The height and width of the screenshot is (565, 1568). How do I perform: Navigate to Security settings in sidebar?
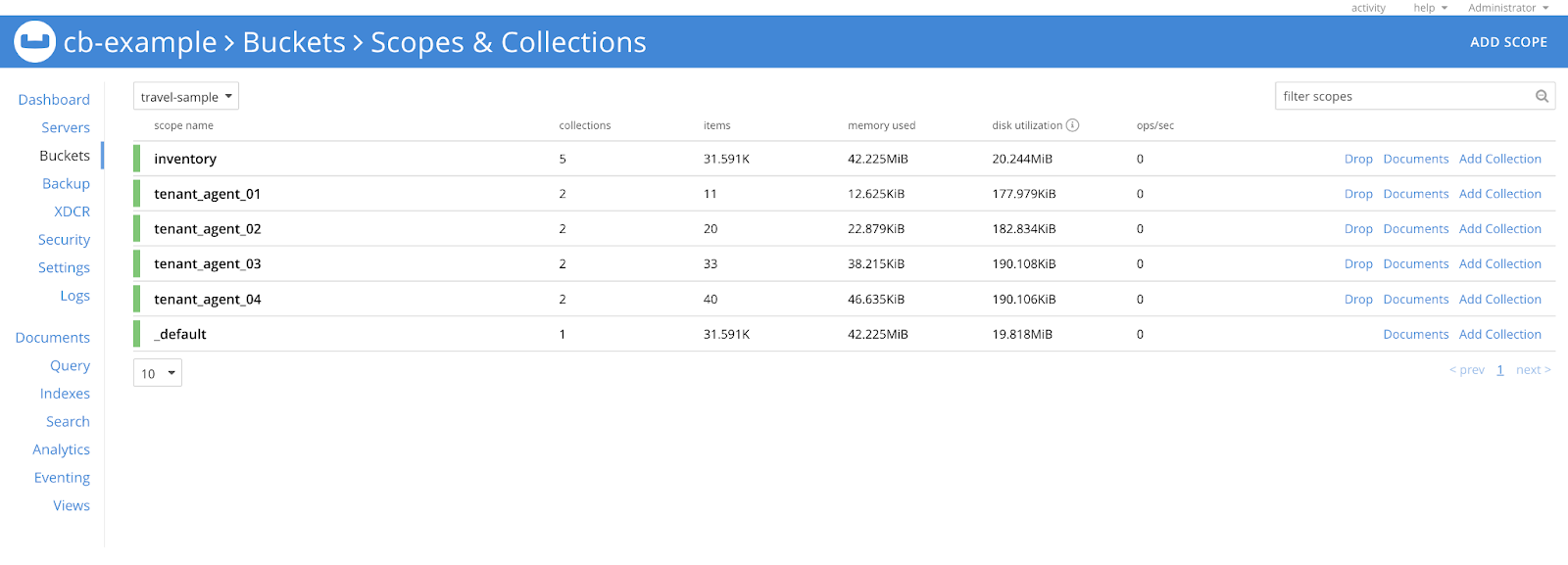pyautogui.click(x=64, y=240)
